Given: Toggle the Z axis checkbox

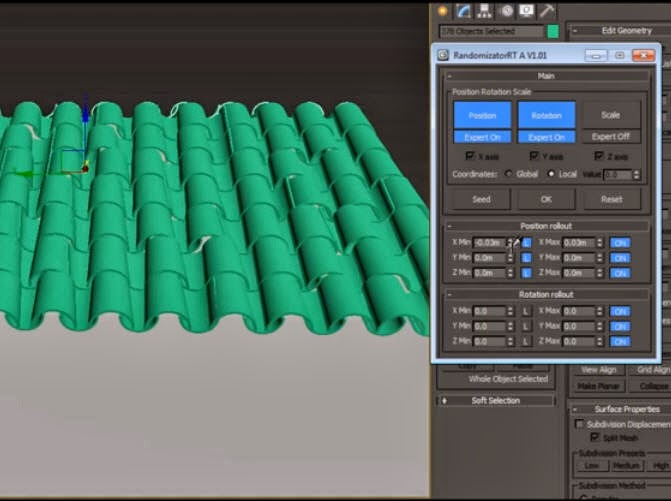Looking at the screenshot, I should click(599, 156).
